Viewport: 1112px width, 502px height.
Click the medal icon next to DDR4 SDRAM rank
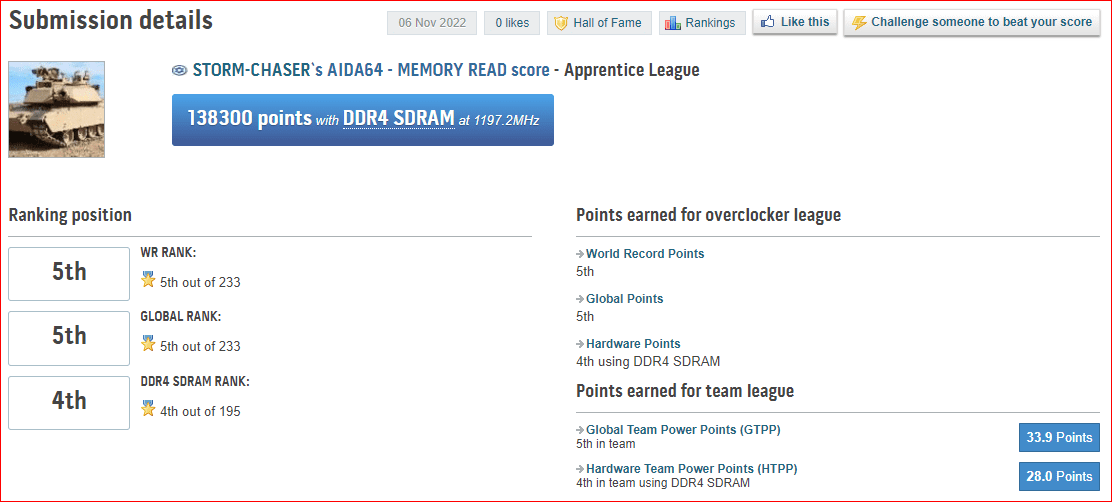(x=148, y=408)
